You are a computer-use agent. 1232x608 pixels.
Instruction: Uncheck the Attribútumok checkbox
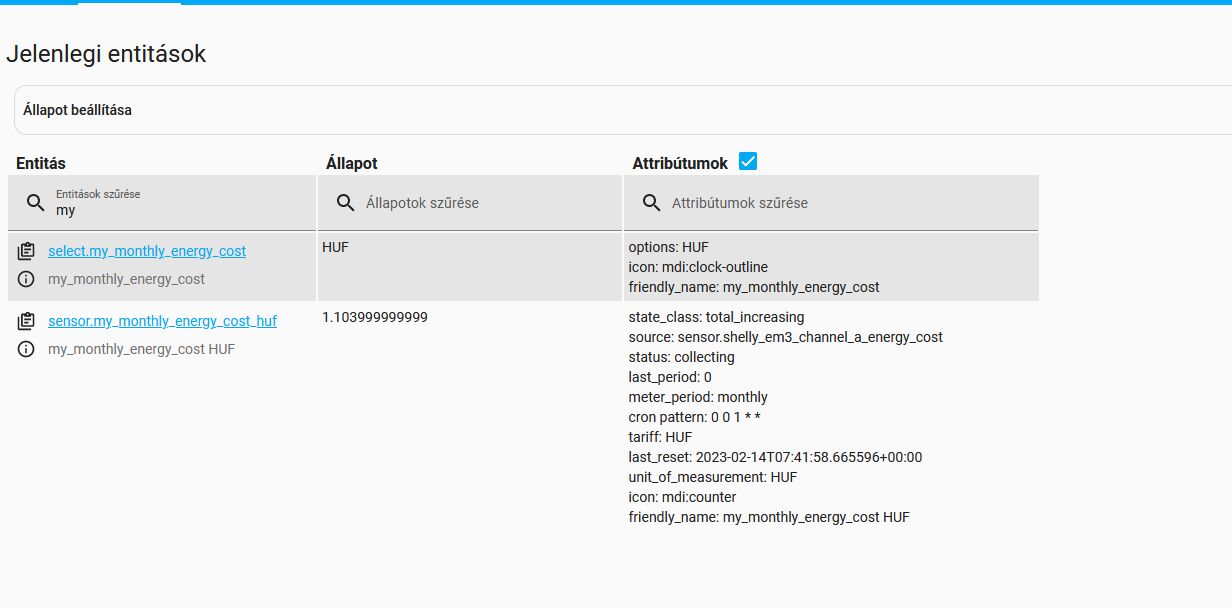pos(747,161)
